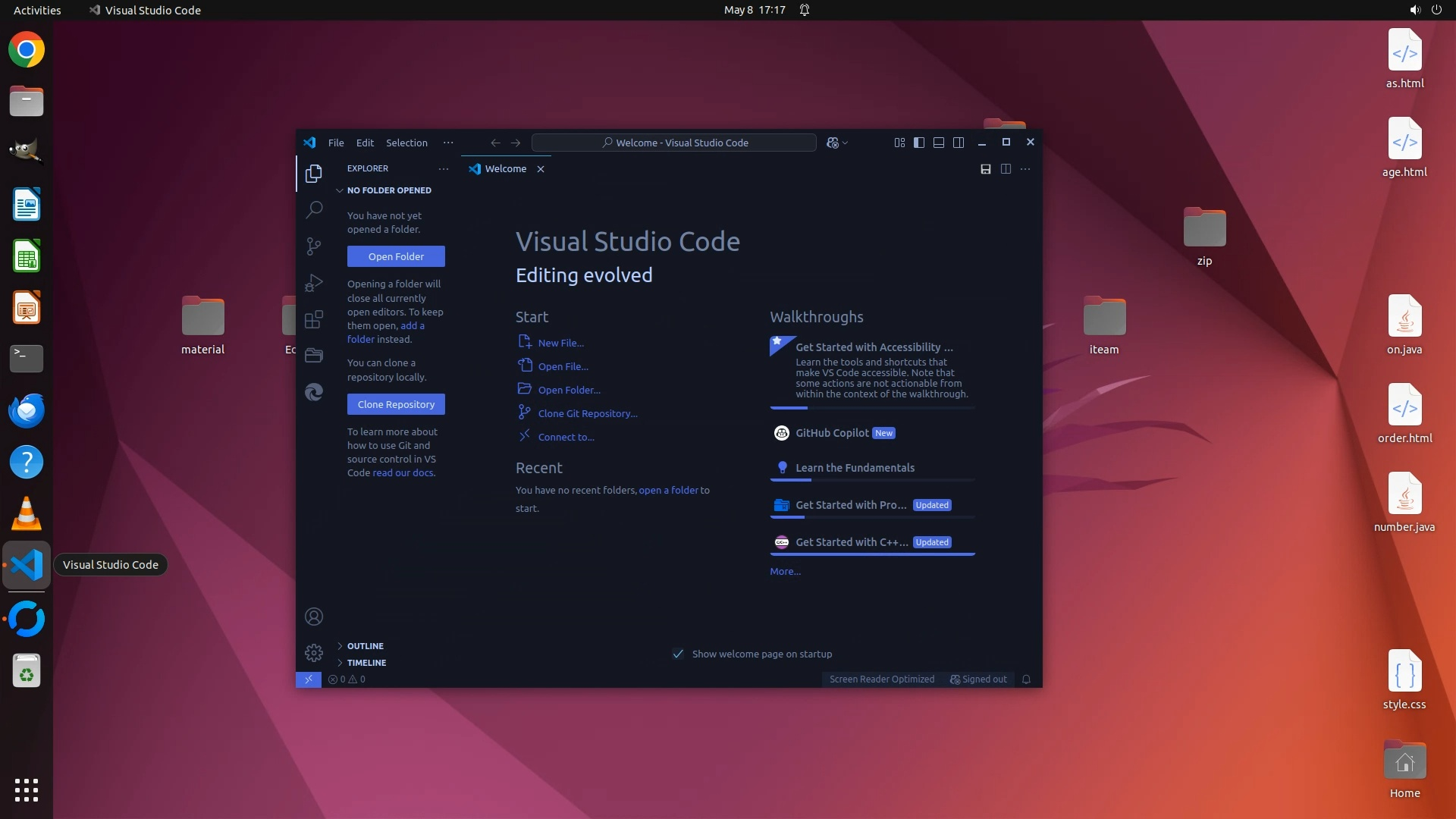Open the File menu
The height and width of the screenshot is (819, 1456).
click(x=336, y=143)
